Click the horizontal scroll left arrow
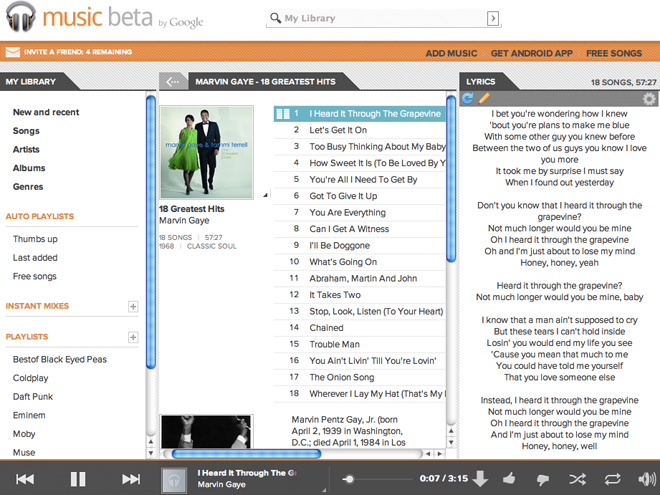 pyautogui.click(x=428, y=454)
